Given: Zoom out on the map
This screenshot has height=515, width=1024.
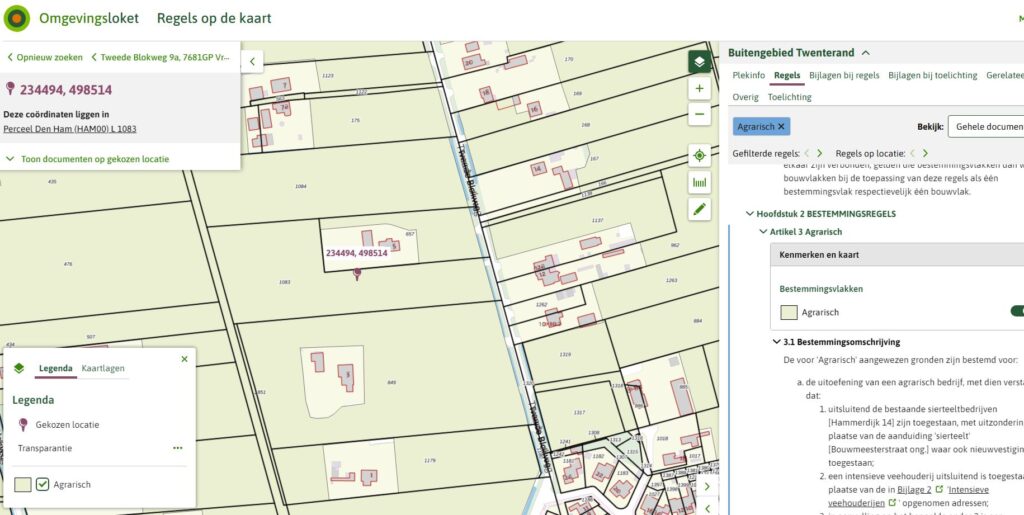Looking at the screenshot, I should tap(699, 114).
